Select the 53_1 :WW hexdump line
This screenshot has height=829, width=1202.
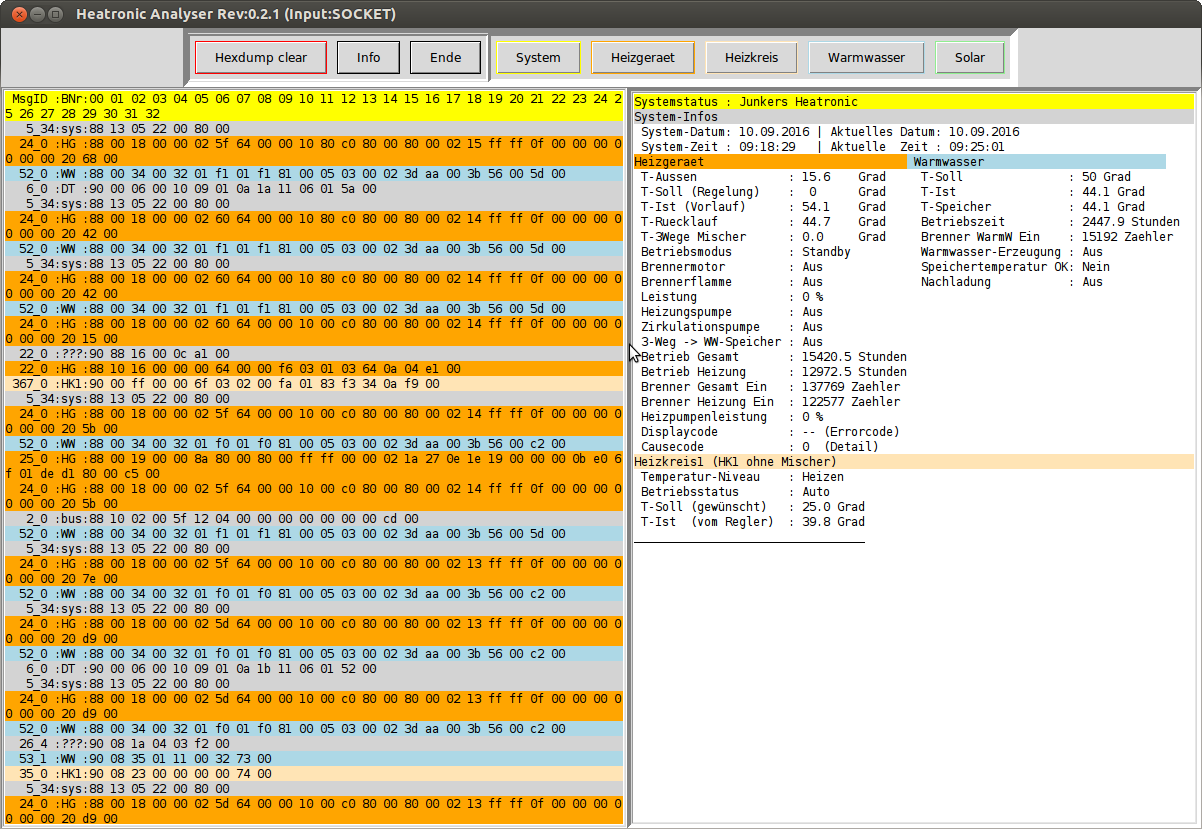314,759
